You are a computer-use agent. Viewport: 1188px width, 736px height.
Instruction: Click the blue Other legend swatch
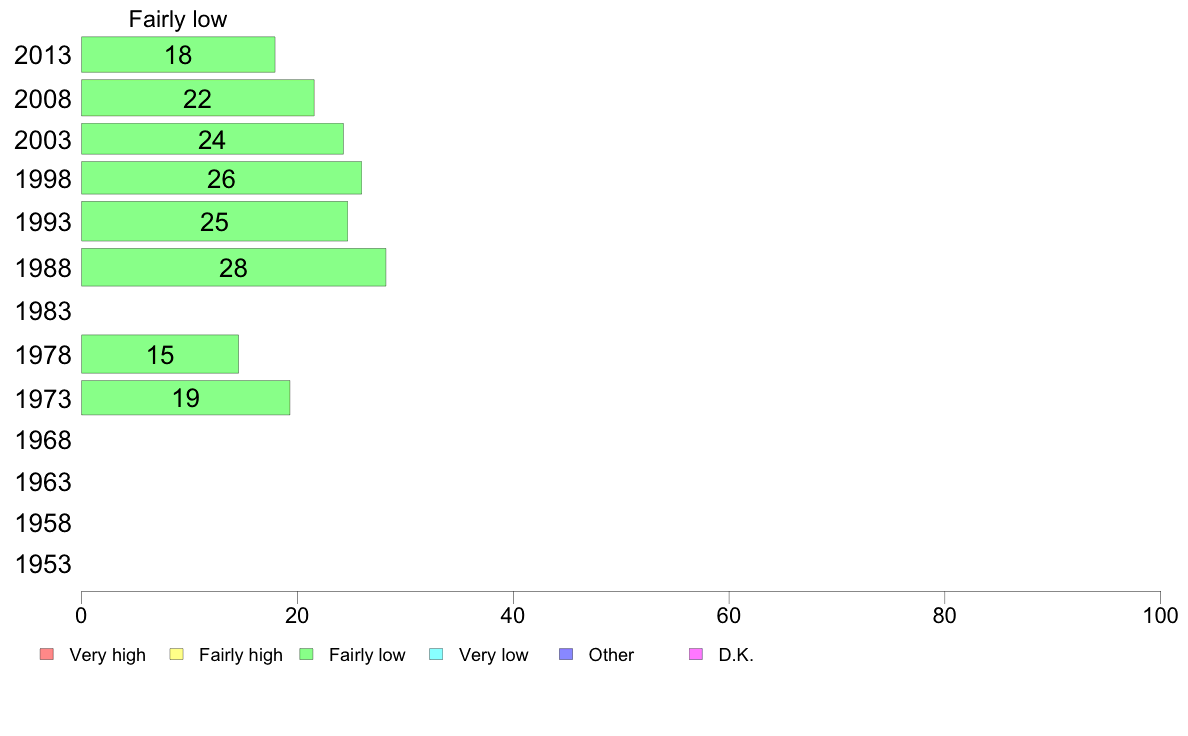565,654
